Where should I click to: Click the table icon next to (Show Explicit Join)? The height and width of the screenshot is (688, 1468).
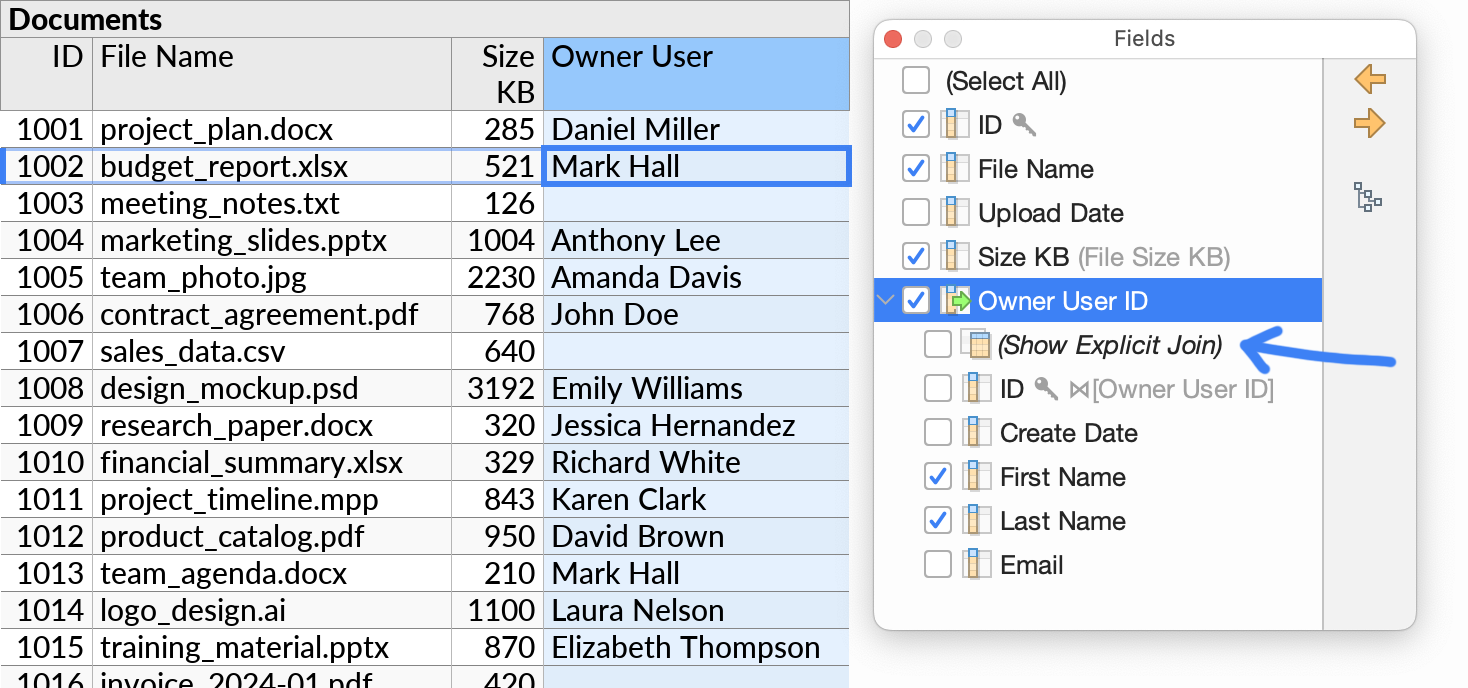[981, 344]
